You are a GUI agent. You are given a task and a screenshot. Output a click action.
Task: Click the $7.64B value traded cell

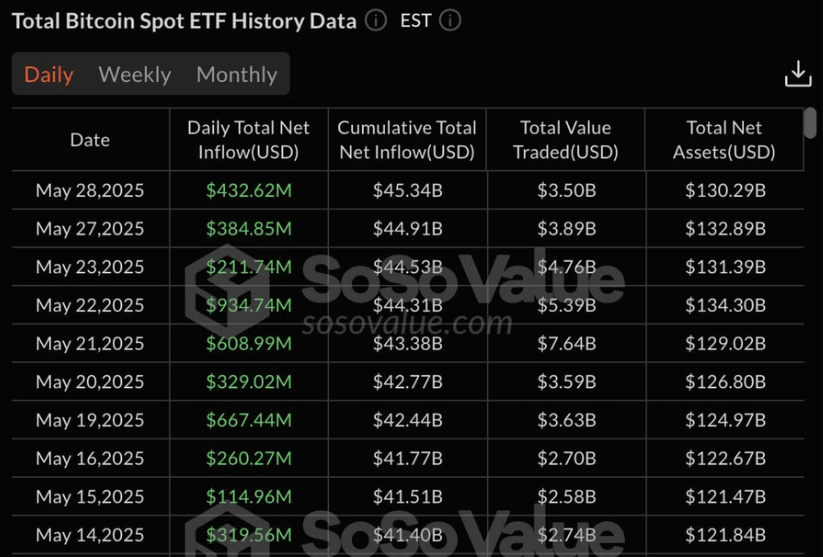coord(565,343)
